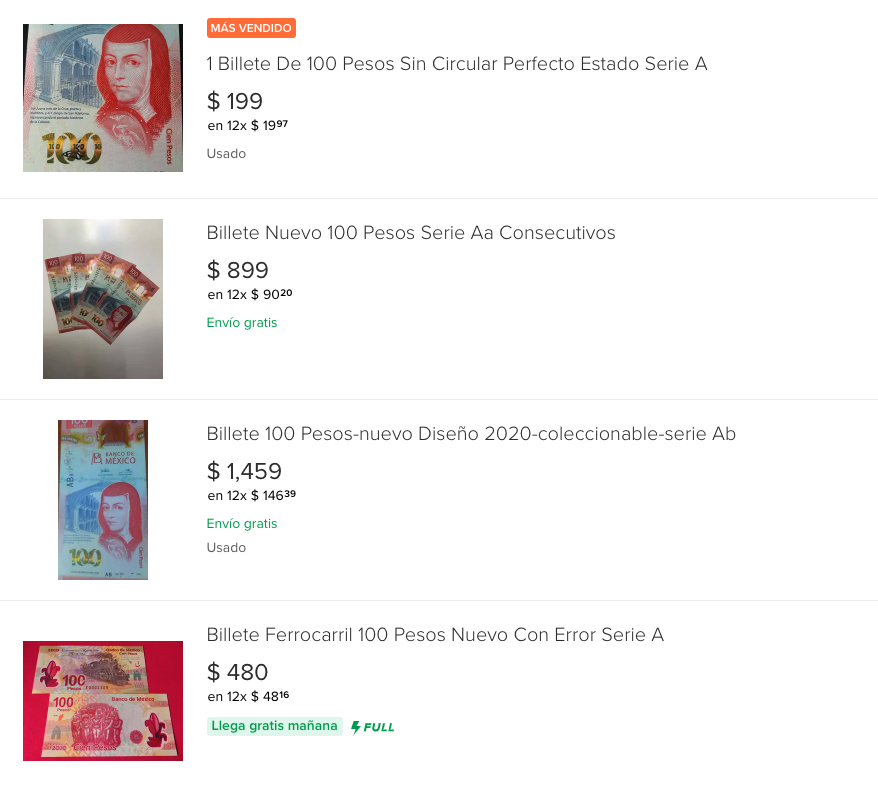878x800 pixels.
Task: Open Billete Nuevo Serie Aa Consecutivos listing
Action: pyautogui.click(x=411, y=233)
